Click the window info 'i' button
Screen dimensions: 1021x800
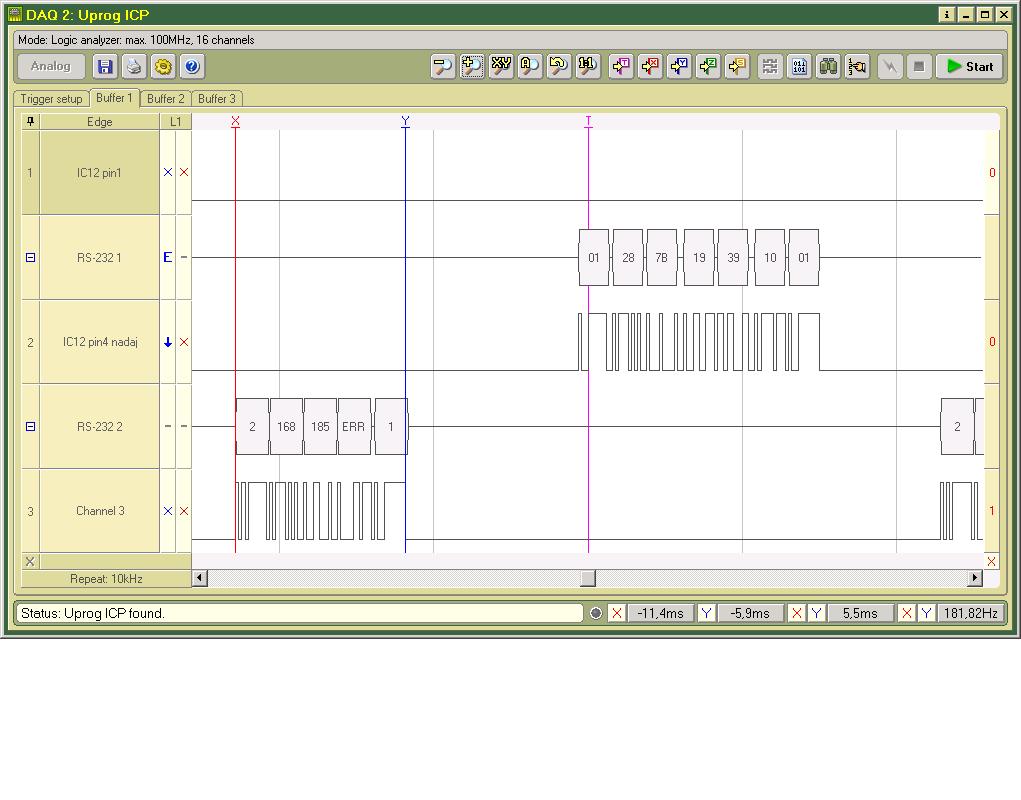947,15
